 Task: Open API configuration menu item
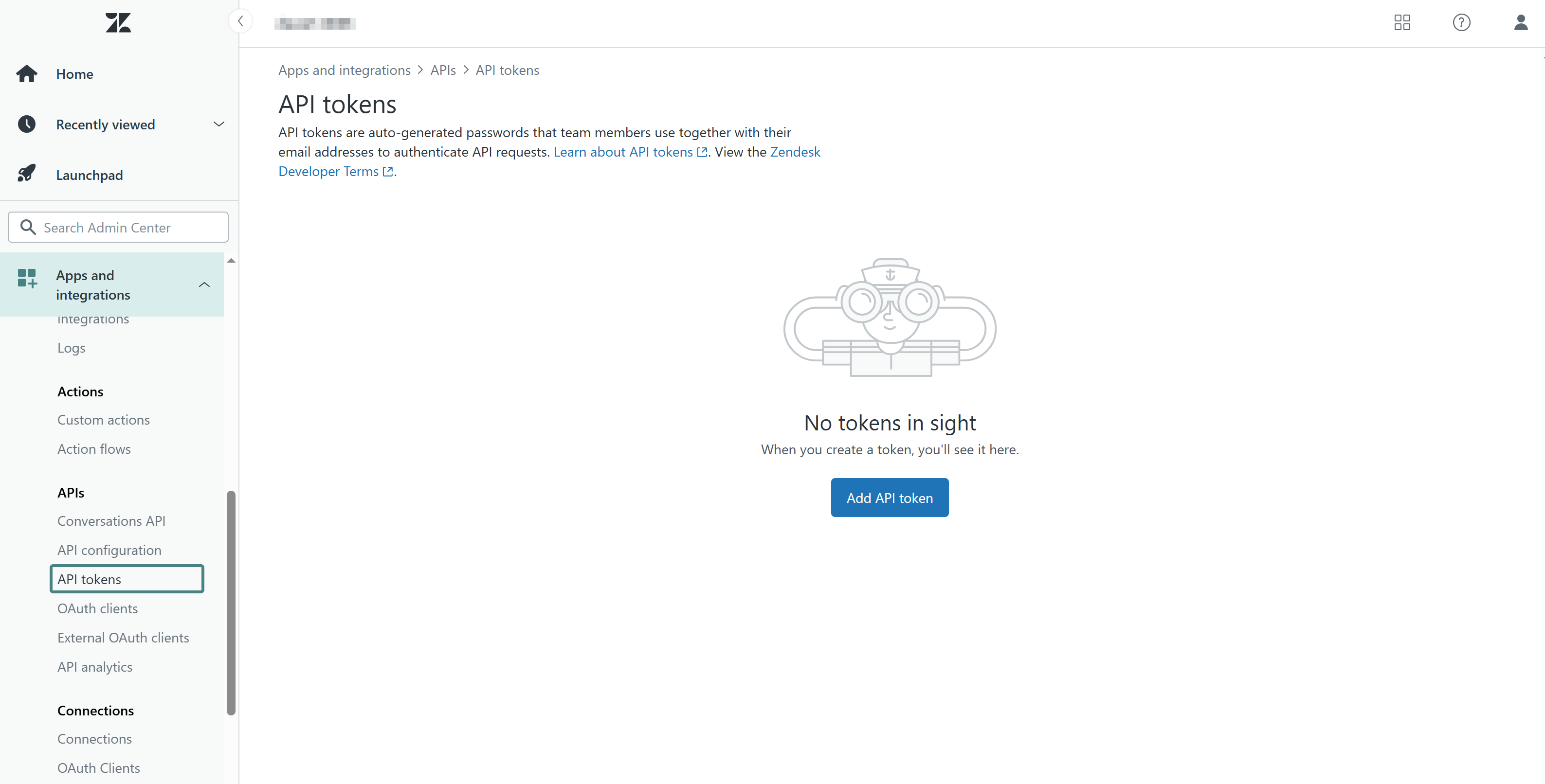click(109, 550)
